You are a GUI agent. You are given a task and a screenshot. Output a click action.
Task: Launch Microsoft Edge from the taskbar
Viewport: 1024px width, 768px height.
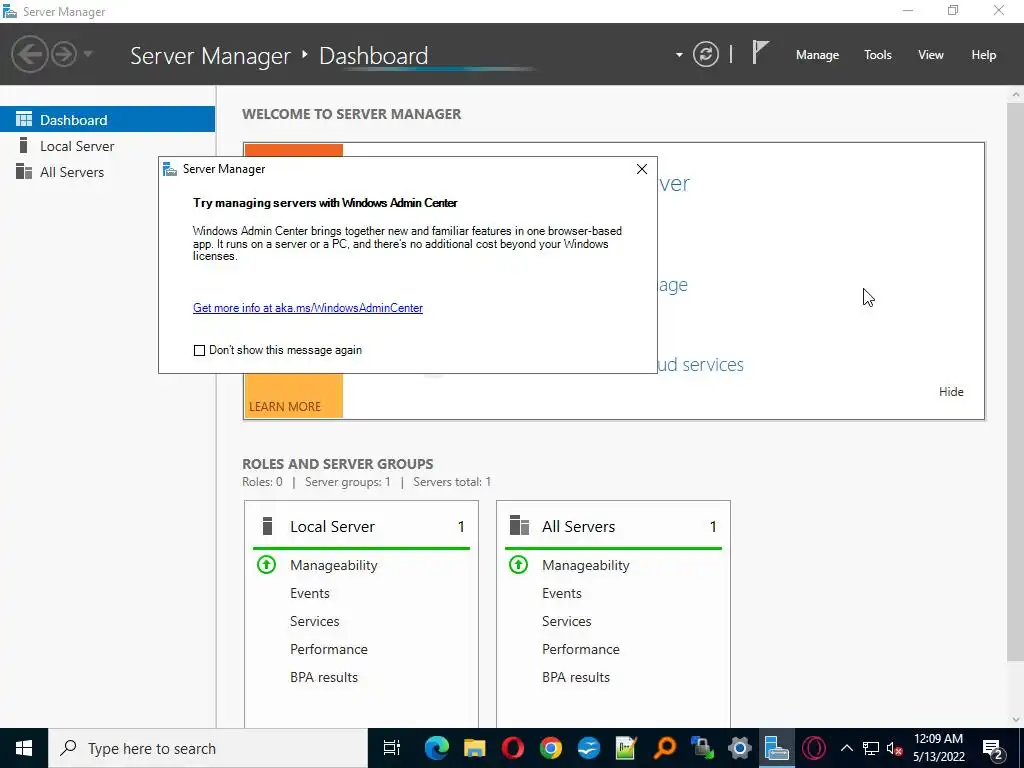point(436,748)
